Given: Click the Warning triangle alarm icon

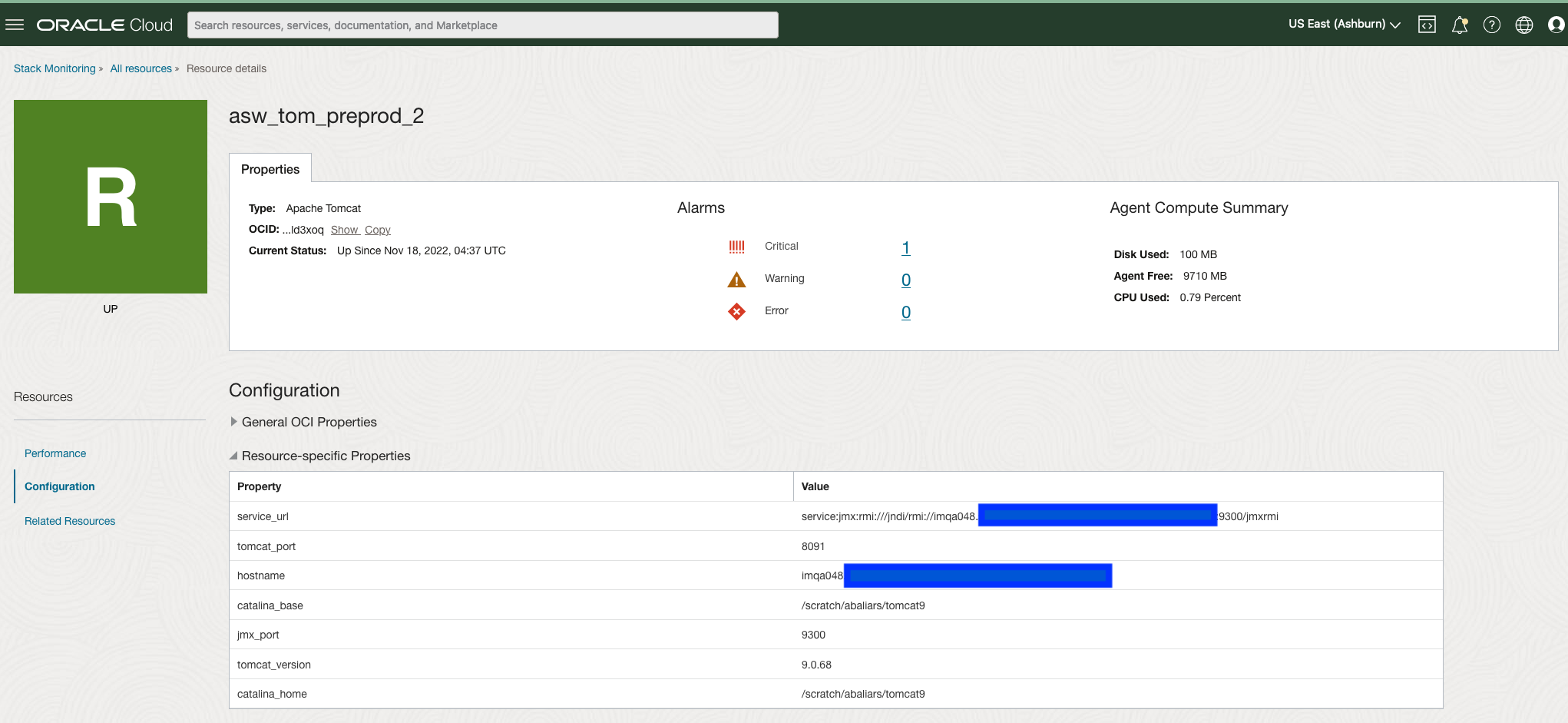Looking at the screenshot, I should click(x=736, y=279).
